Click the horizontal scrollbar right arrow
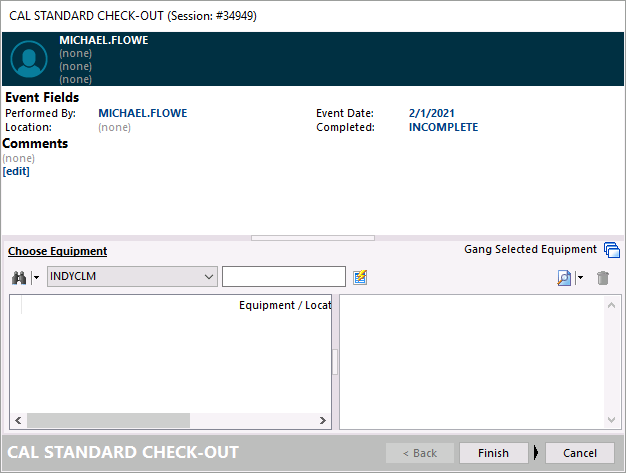Screen dimensions: 626x474 (x=322, y=421)
